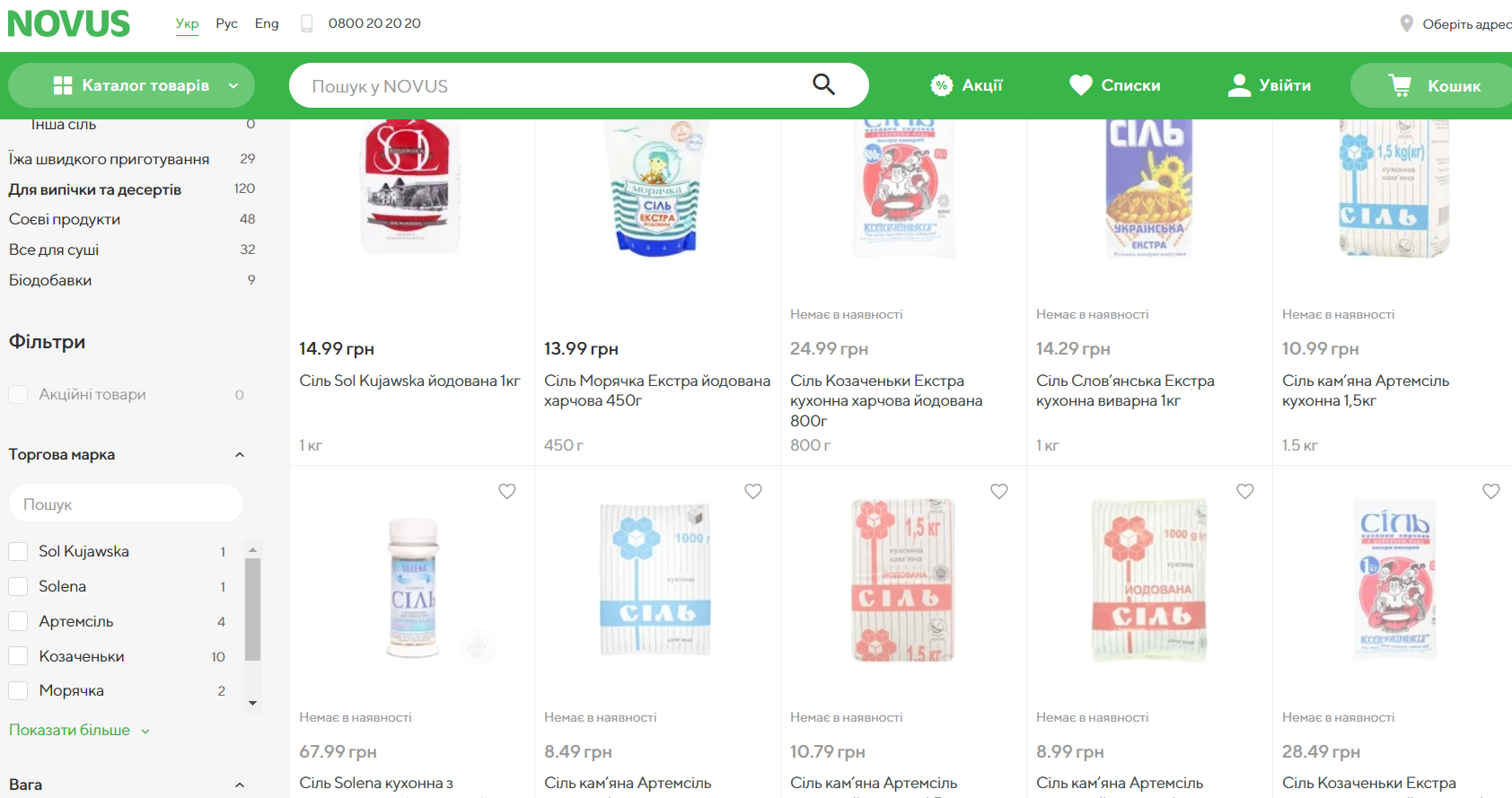The height and width of the screenshot is (798, 1512).
Task: Click the NOVUS logo
Action: (x=69, y=23)
